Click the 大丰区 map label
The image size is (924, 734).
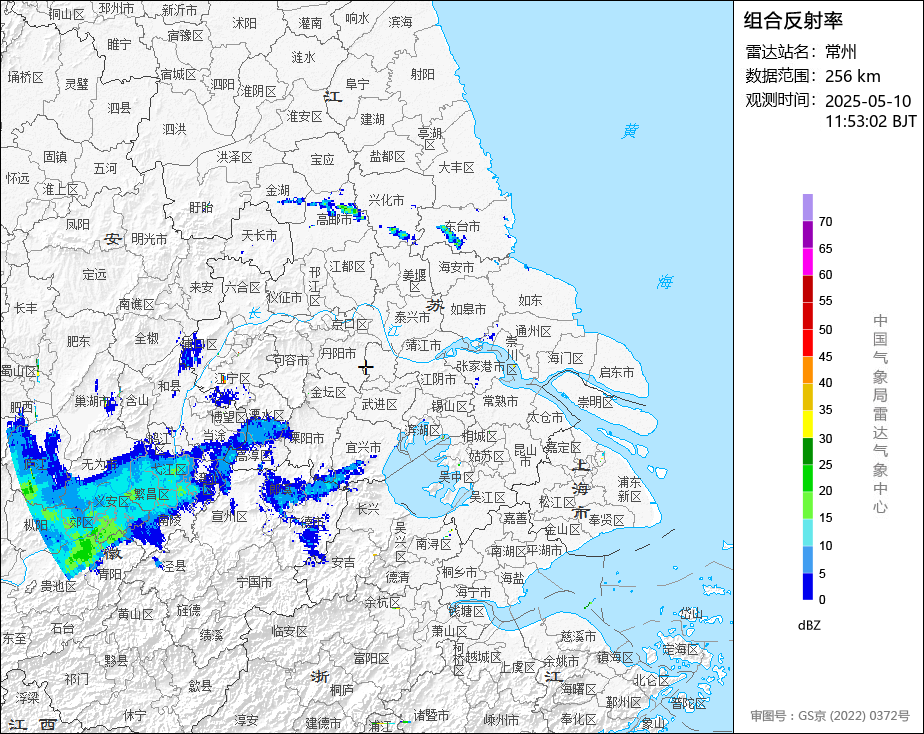click(457, 168)
